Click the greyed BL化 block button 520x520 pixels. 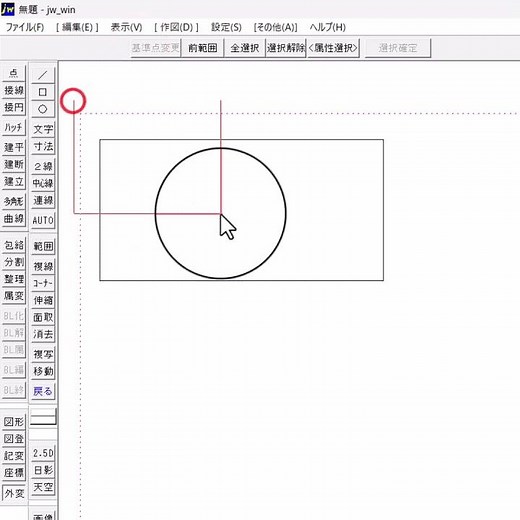[x=14, y=316]
